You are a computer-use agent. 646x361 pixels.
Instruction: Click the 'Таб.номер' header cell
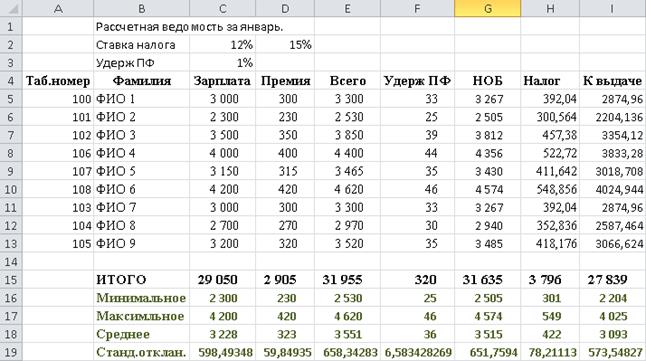click(x=58, y=81)
